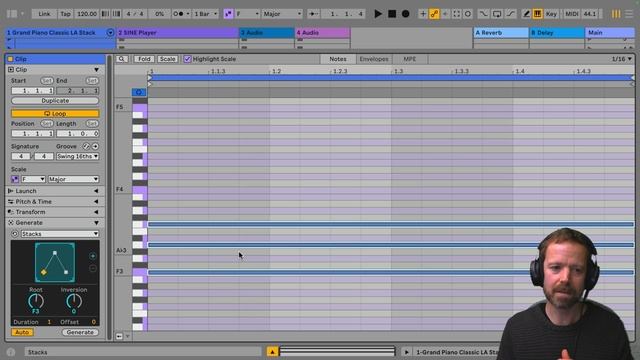640x360 pixels.
Task: Collapse the Clip section triangle
Action: [x=96, y=70]
